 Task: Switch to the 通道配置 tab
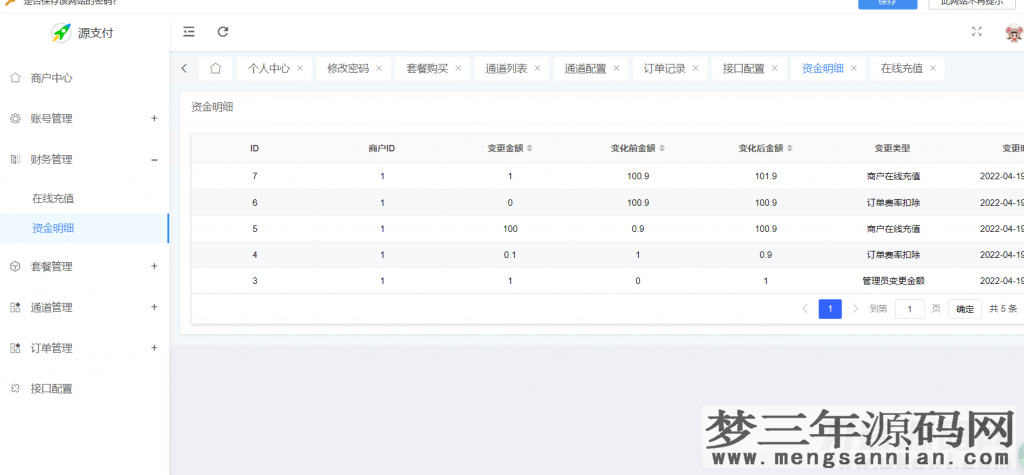(x=585, y=68)
